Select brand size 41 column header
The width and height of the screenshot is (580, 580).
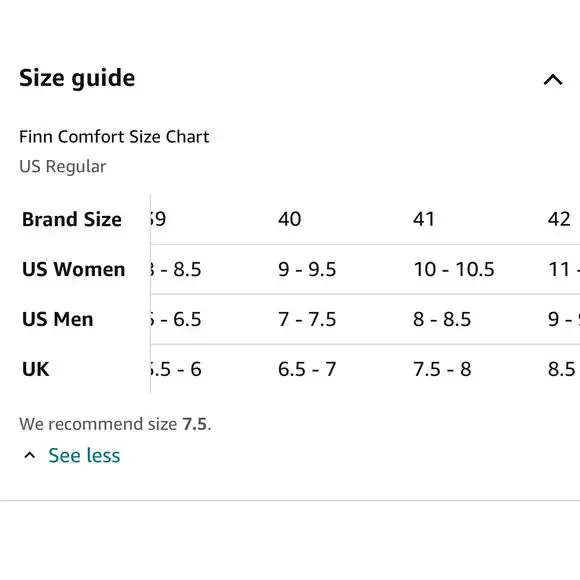tap(424, 219)
